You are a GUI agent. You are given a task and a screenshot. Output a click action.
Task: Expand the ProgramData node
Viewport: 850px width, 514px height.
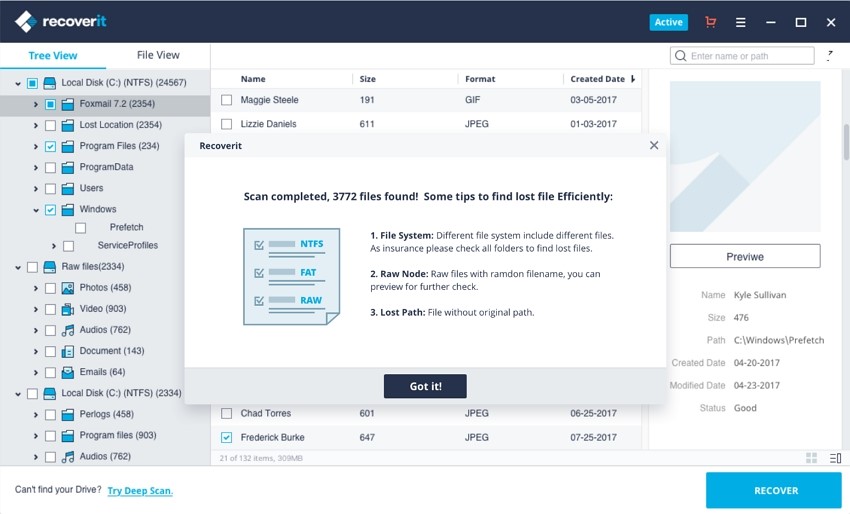pyautogui.click(x=36, y=168)
